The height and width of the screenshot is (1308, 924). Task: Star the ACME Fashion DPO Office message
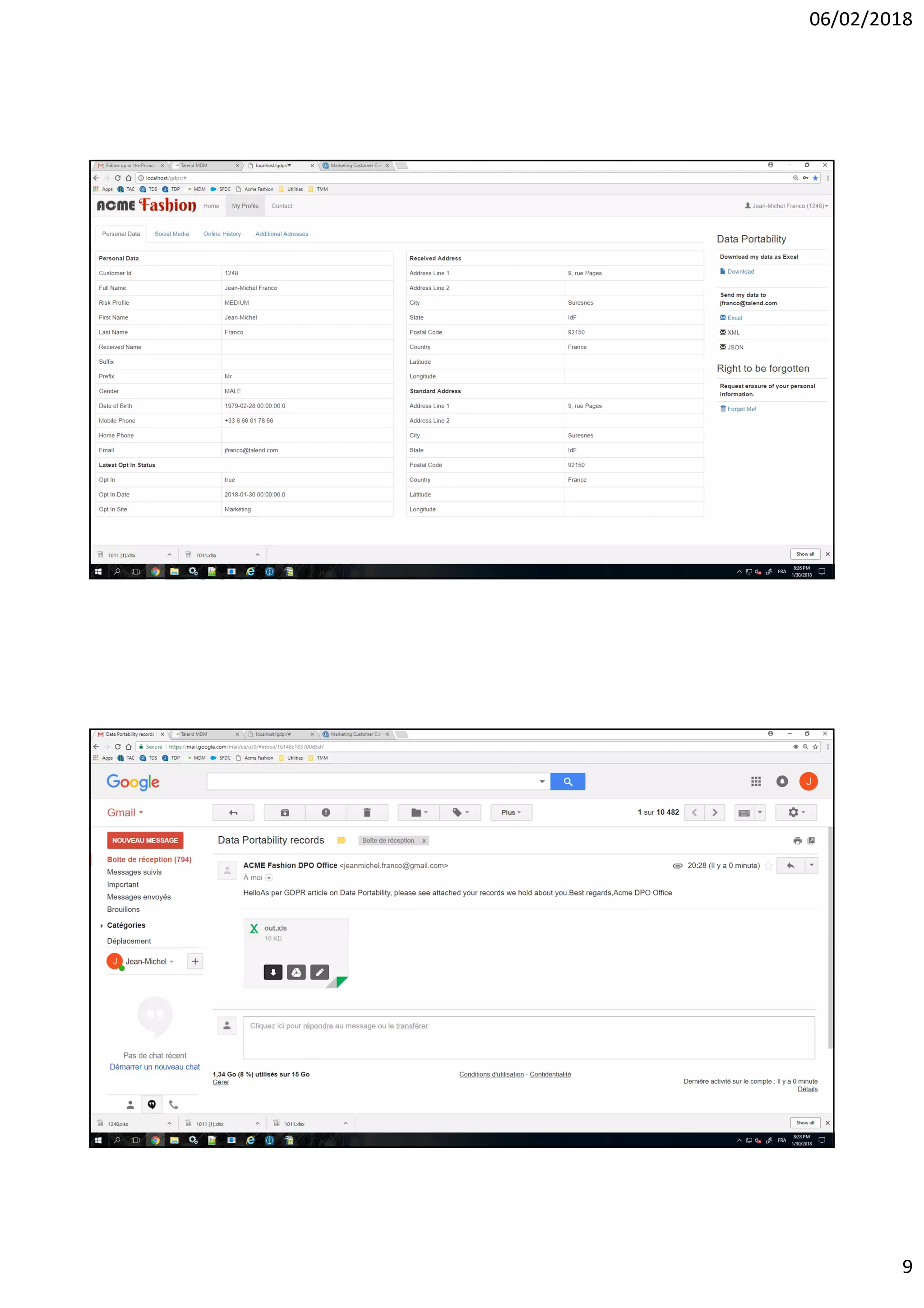[x=768, y=865]
